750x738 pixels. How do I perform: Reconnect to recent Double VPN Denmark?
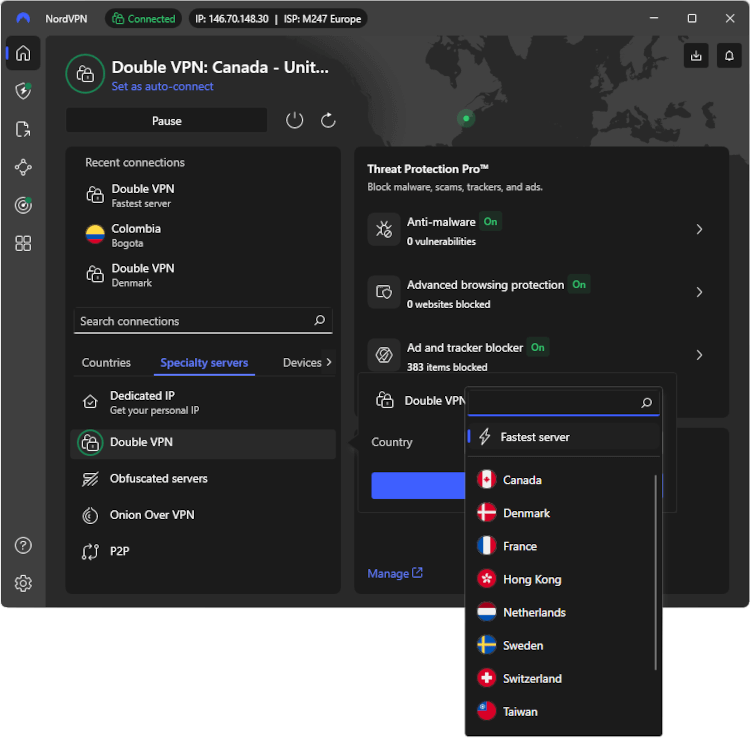[x=203, y=275]
